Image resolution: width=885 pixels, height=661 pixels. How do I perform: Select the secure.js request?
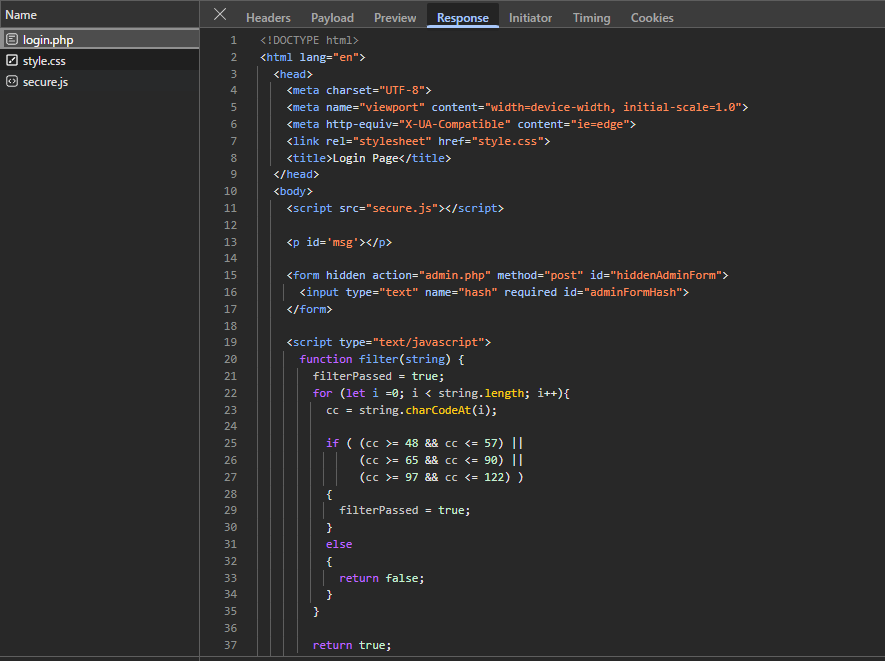click(x=99, y=82)
